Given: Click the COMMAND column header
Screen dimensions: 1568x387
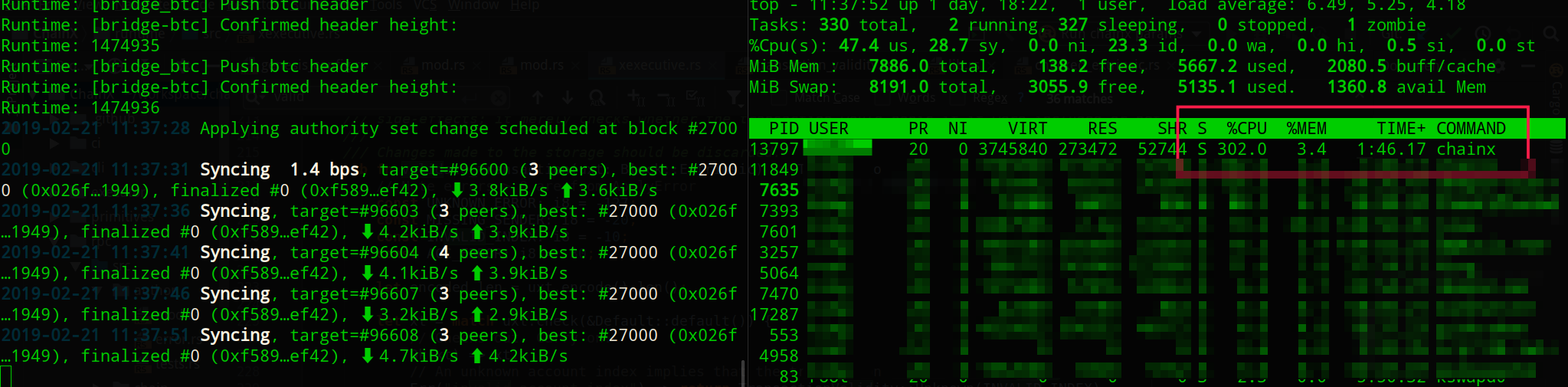Looking at the screenshot, I should coord(1471,129).
